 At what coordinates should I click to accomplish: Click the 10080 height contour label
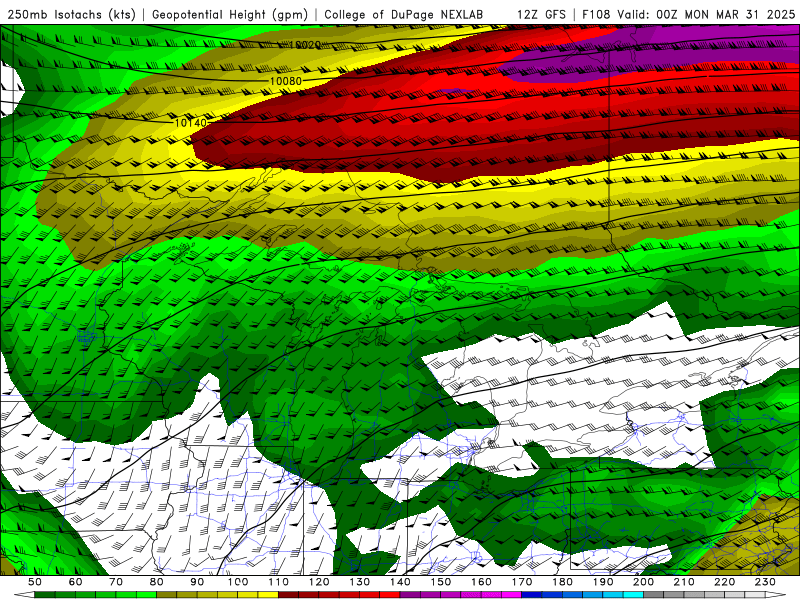(286, 81)
